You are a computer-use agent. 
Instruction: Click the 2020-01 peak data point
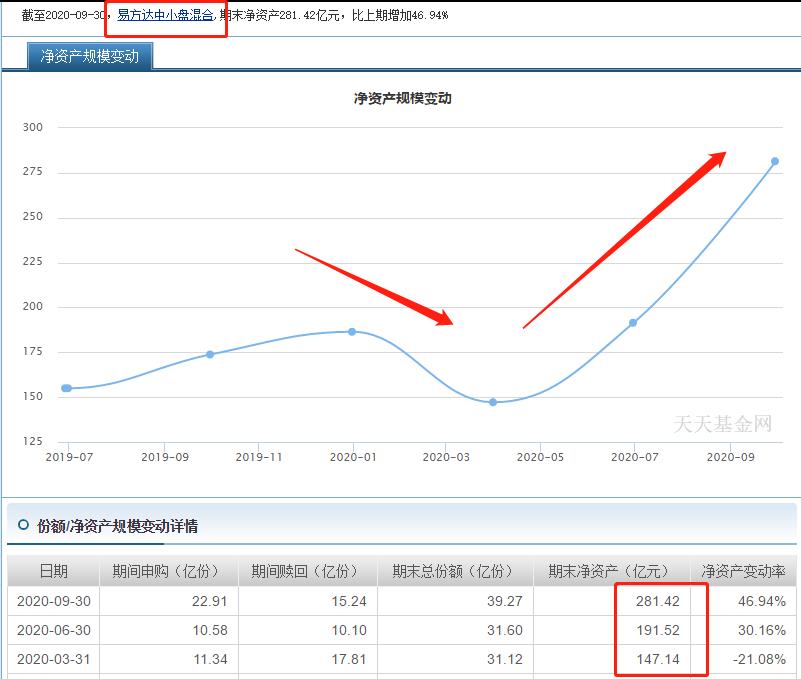coord(351,330)
